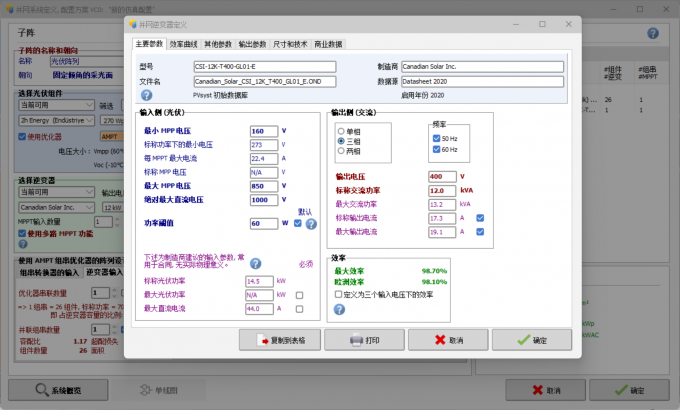Open the 商业数据 tab
This screenshot has width=680, height=410.
tap(328, 45)
